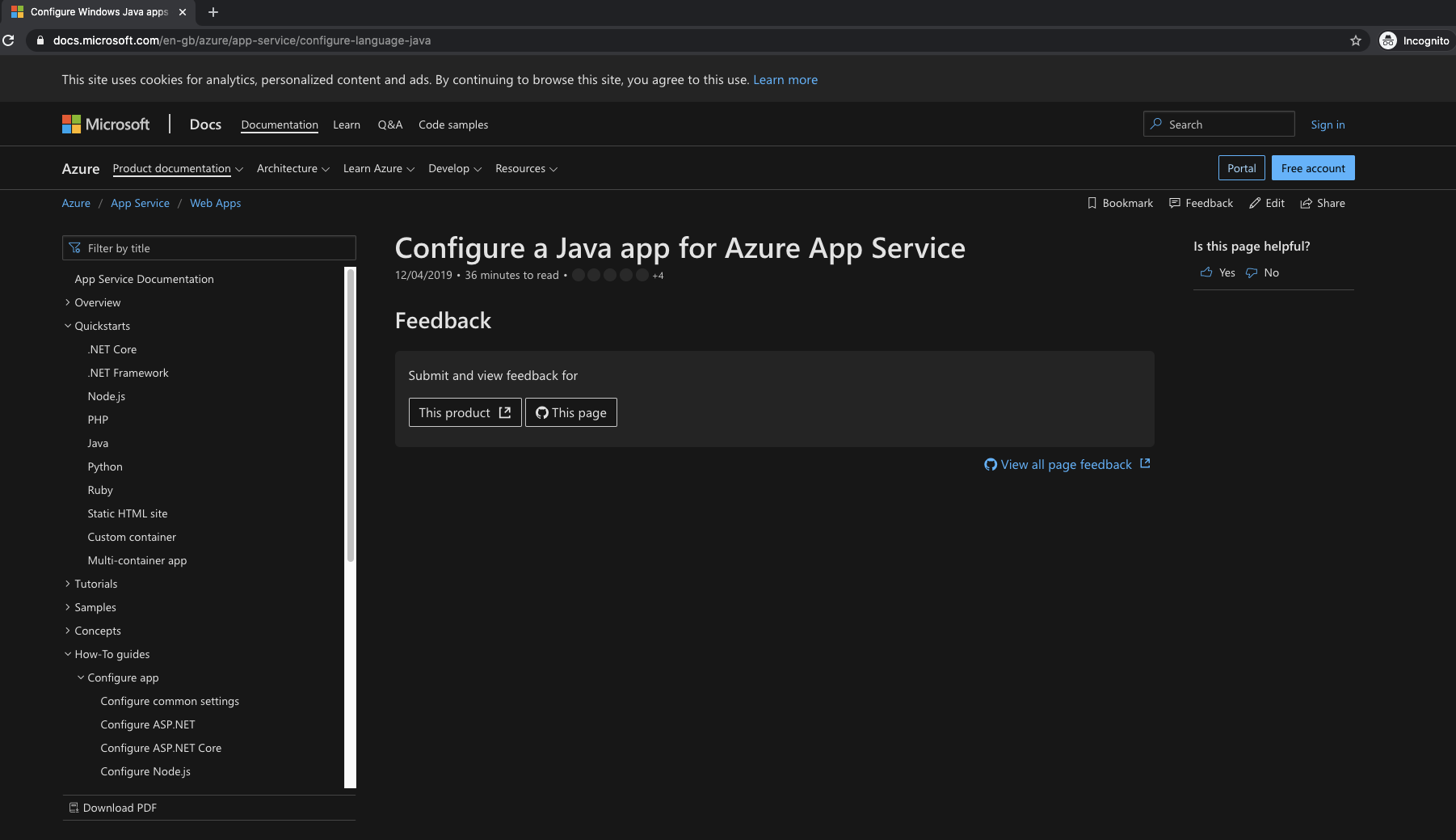Open the Incognito profile icon
The image size is (1456, 840).
pos(1388,40)
